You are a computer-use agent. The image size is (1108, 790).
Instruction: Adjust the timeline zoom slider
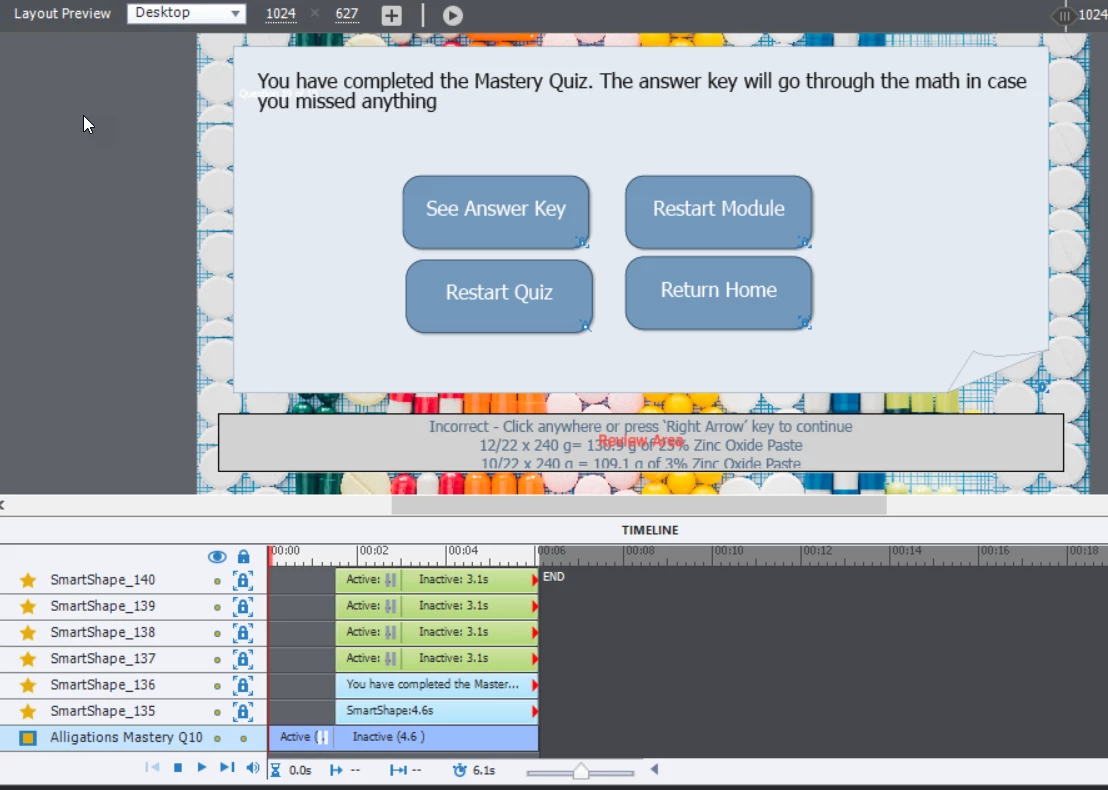pyautogui.click(x=581, y=772)
